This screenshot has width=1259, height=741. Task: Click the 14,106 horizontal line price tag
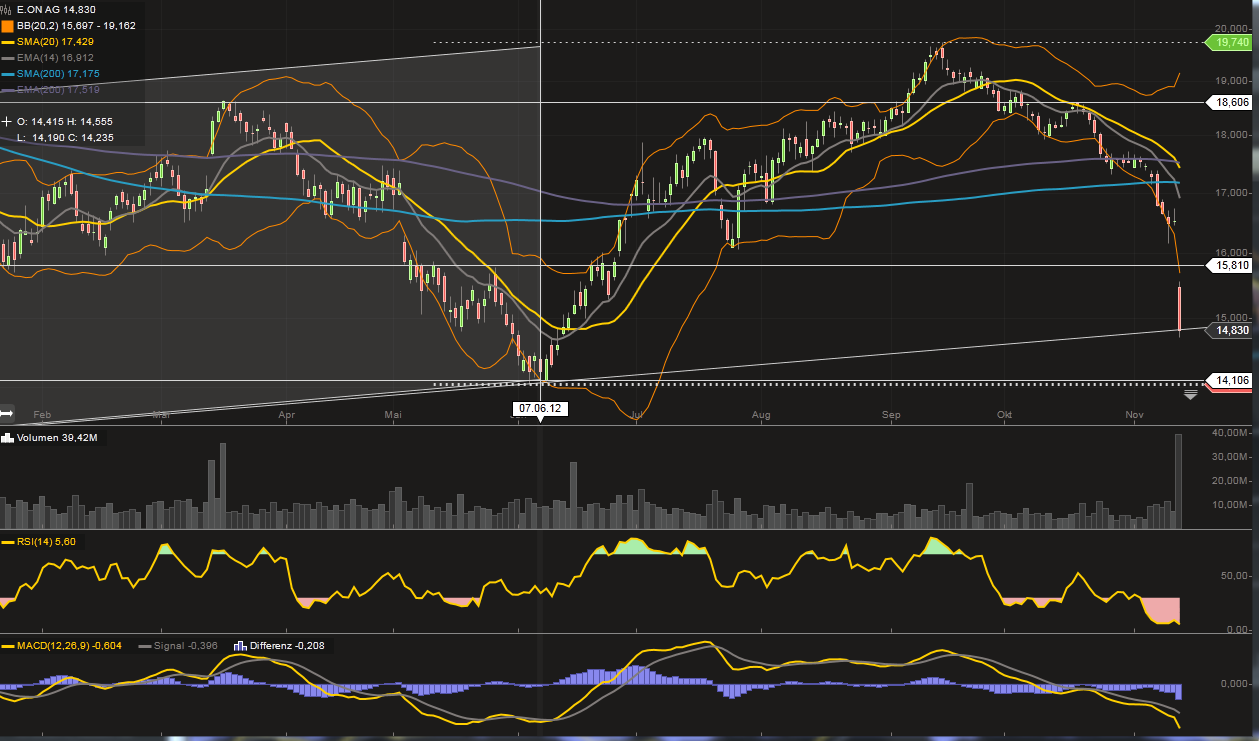tap(1229, 380)
